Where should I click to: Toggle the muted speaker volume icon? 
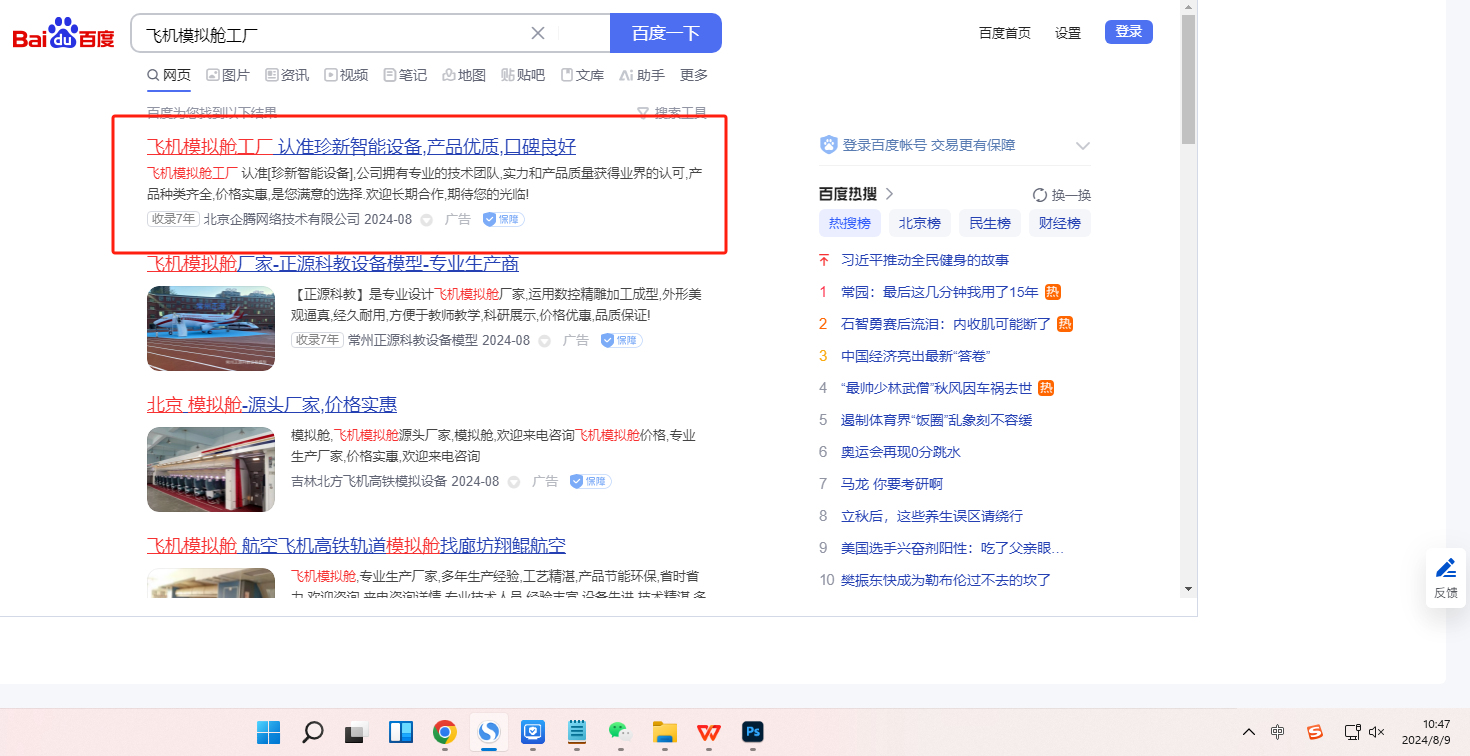pyautogui.click(x=1376, y=732)
